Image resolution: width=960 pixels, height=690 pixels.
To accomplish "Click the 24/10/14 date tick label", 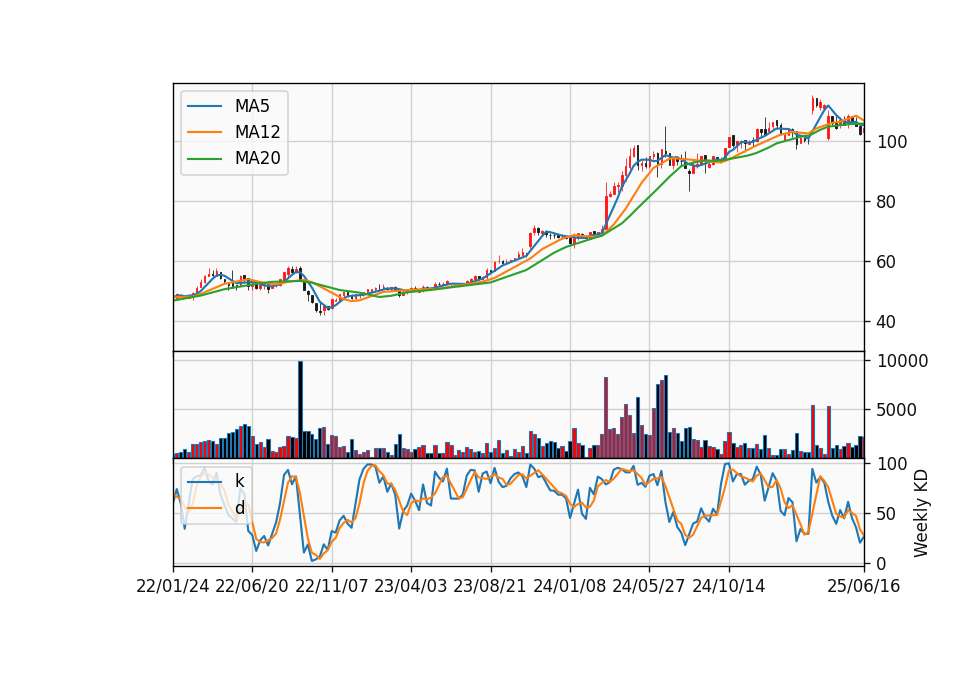I will point(729,587).
